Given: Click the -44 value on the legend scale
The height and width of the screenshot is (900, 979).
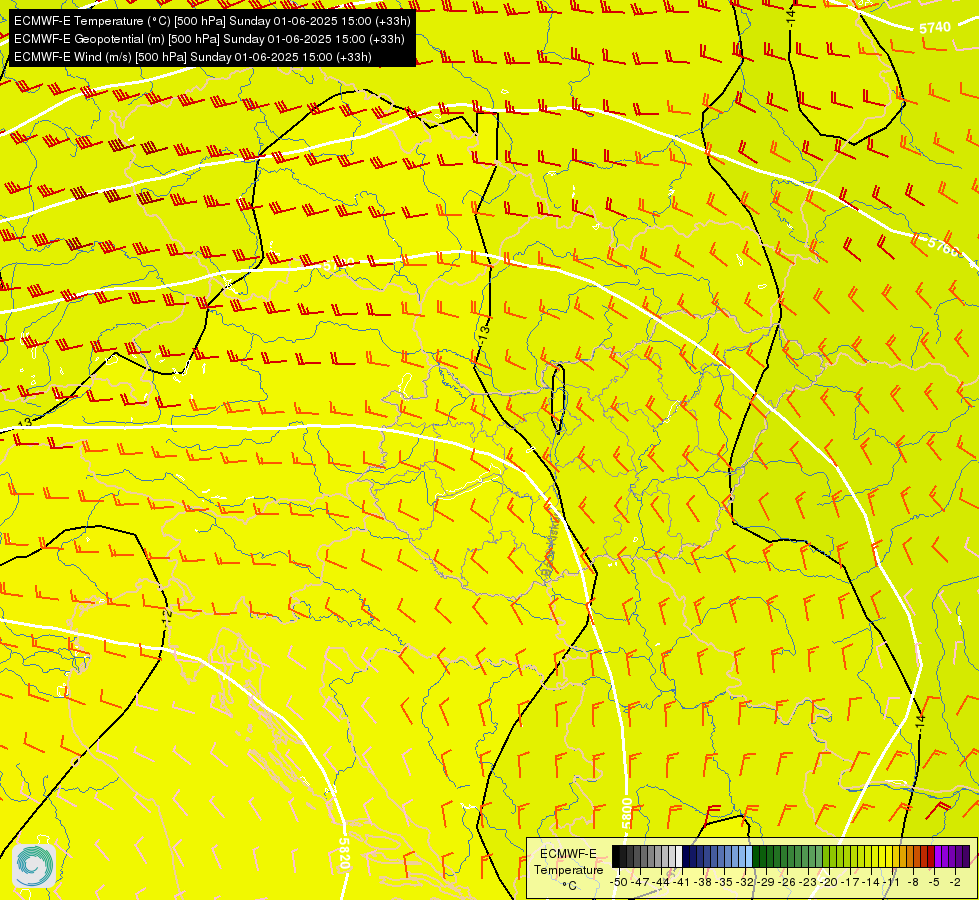Looking at the screenshot, I should 661,883.
